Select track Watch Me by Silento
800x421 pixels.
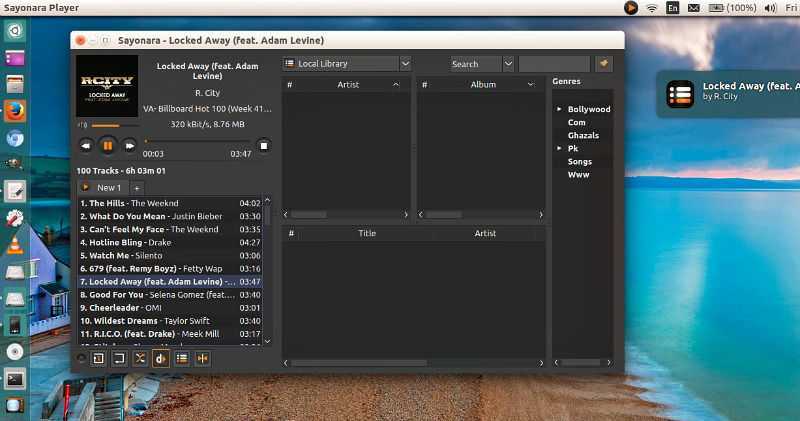click(170, 256)
